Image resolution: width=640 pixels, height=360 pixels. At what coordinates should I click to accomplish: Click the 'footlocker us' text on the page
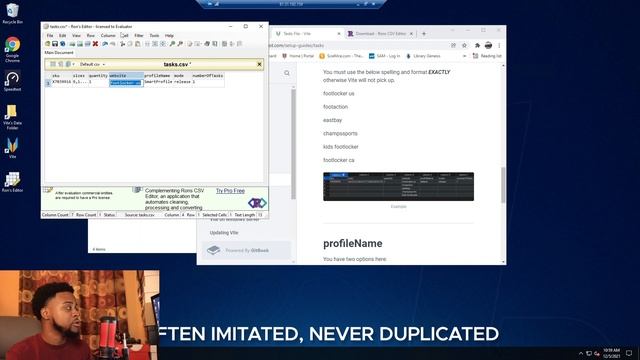pos(339,93)
